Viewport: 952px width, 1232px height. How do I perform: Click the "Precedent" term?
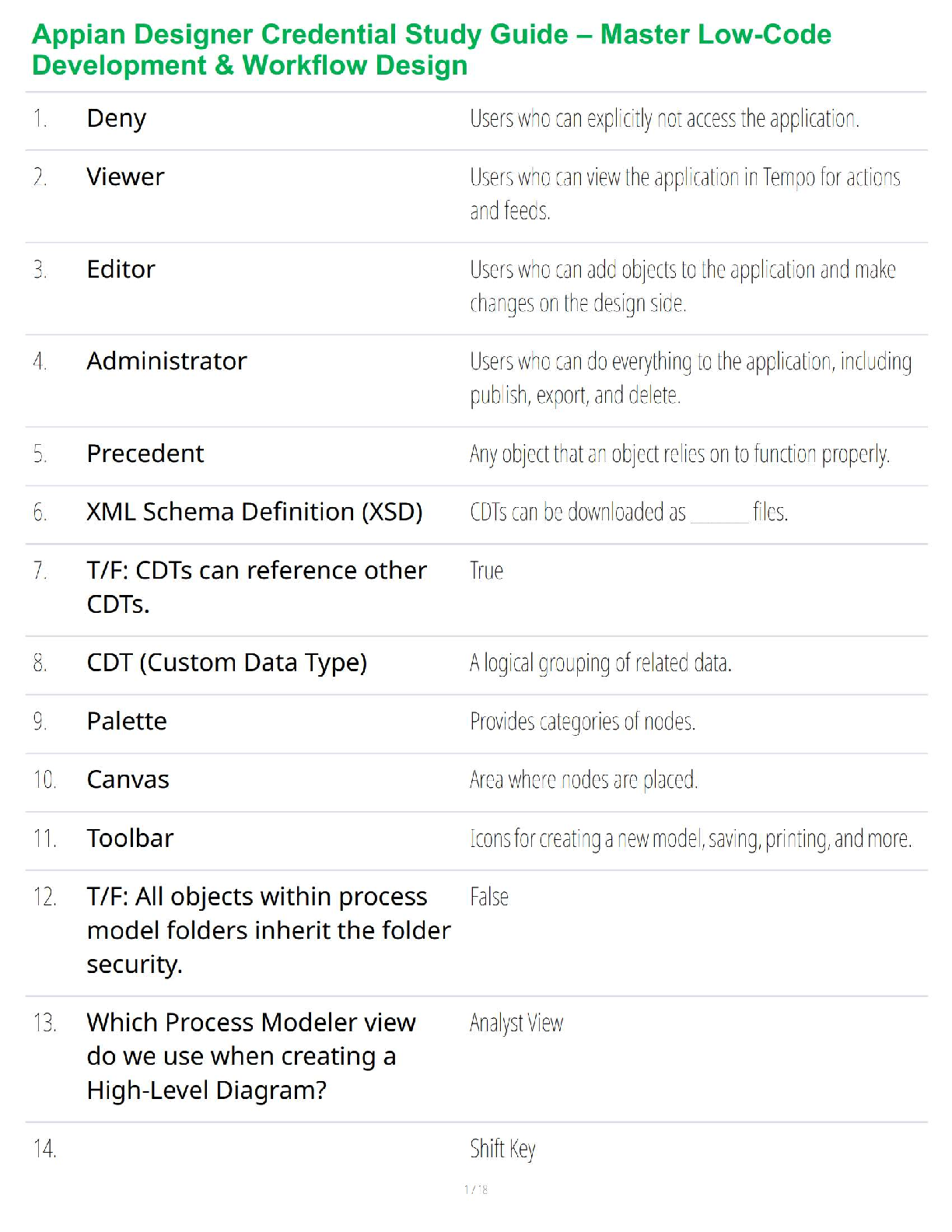point(145,454)
